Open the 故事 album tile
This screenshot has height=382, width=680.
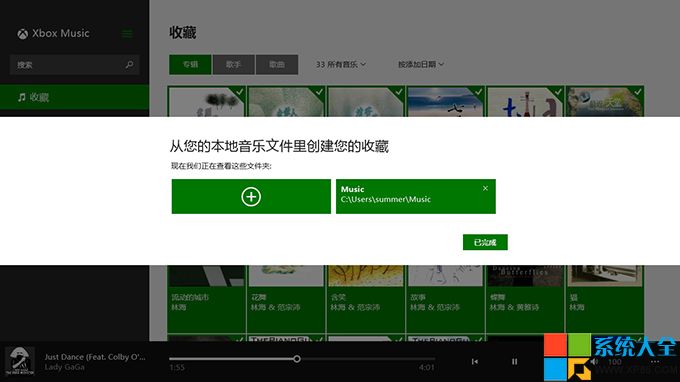445,299
